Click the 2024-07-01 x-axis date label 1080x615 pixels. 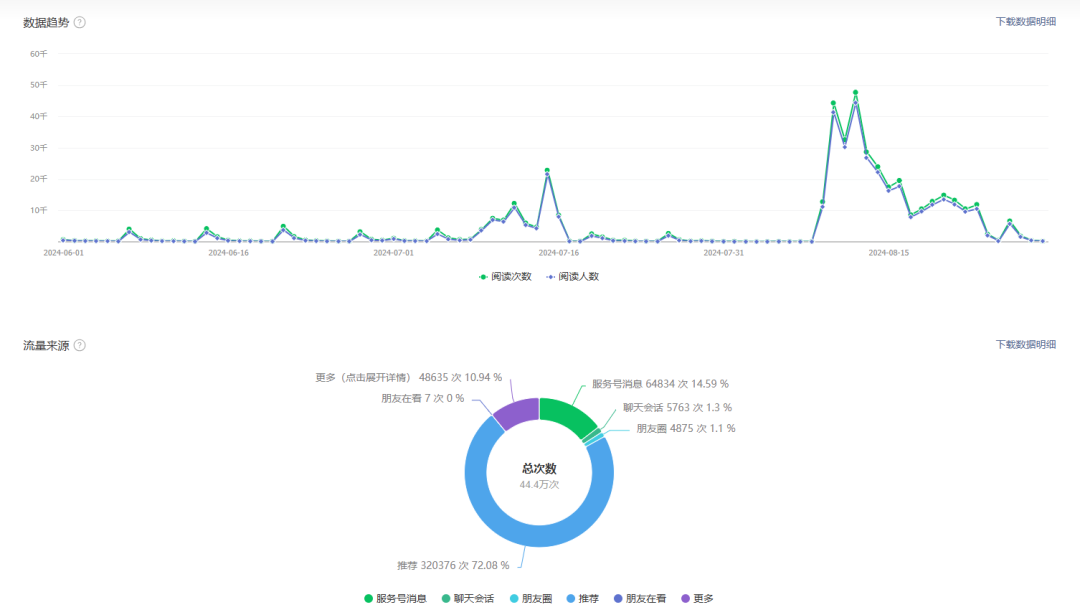tap(393, 253)
